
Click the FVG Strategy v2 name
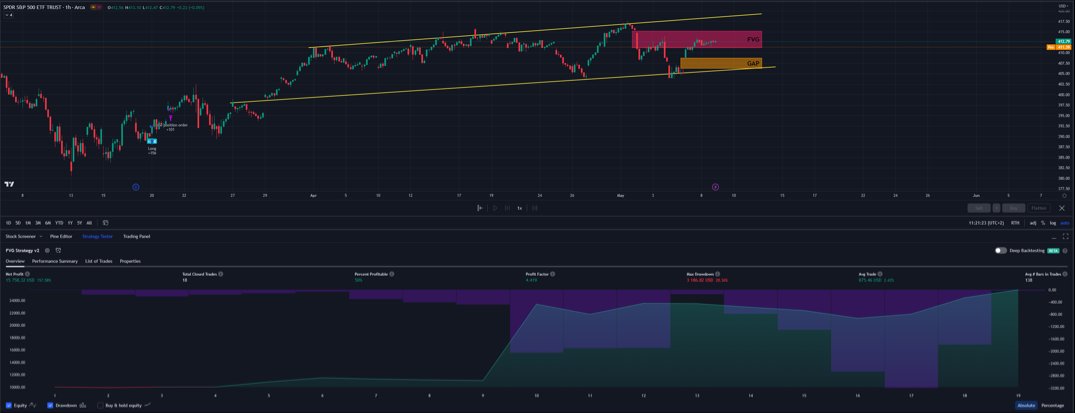(x=22, y=250)
